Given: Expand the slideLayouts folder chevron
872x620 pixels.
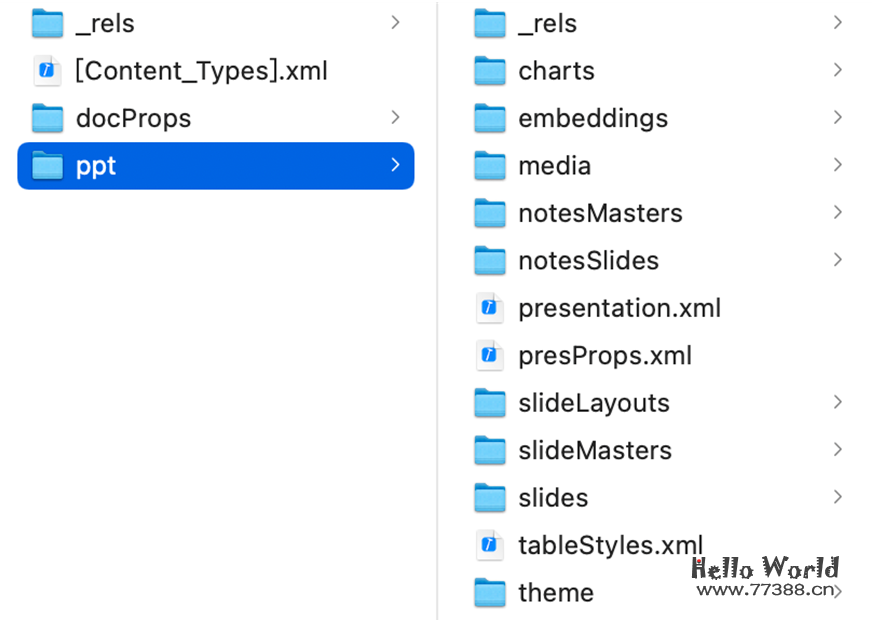Looking at the screenshot, I should coord(837,402).
